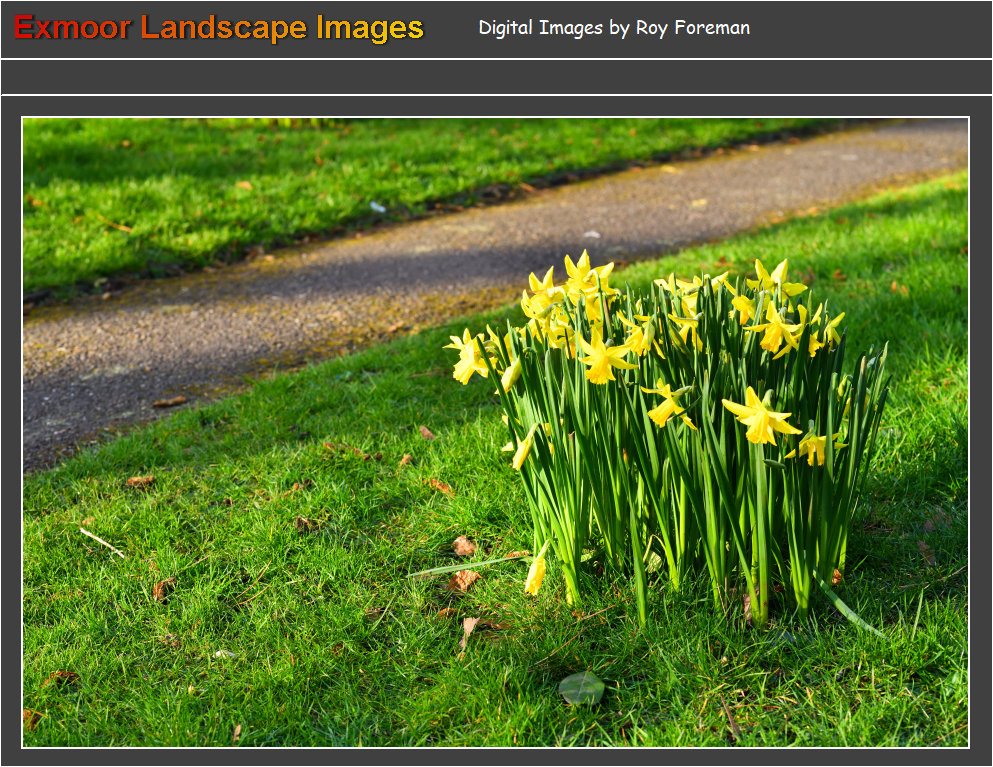Click the Exmoor Landscape Images site title

[x=219, y=28]
